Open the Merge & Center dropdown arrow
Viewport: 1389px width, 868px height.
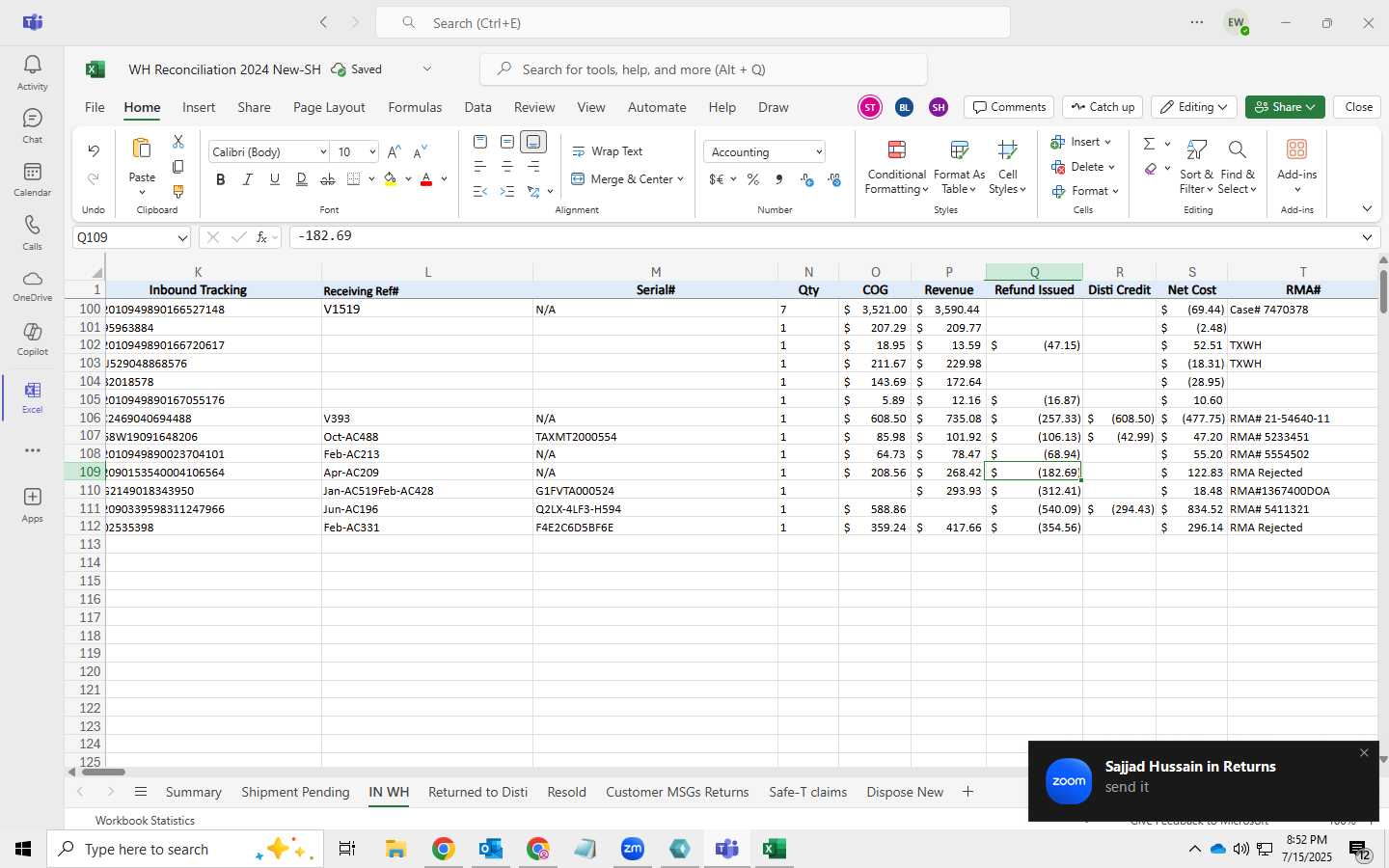pos(680,179)
